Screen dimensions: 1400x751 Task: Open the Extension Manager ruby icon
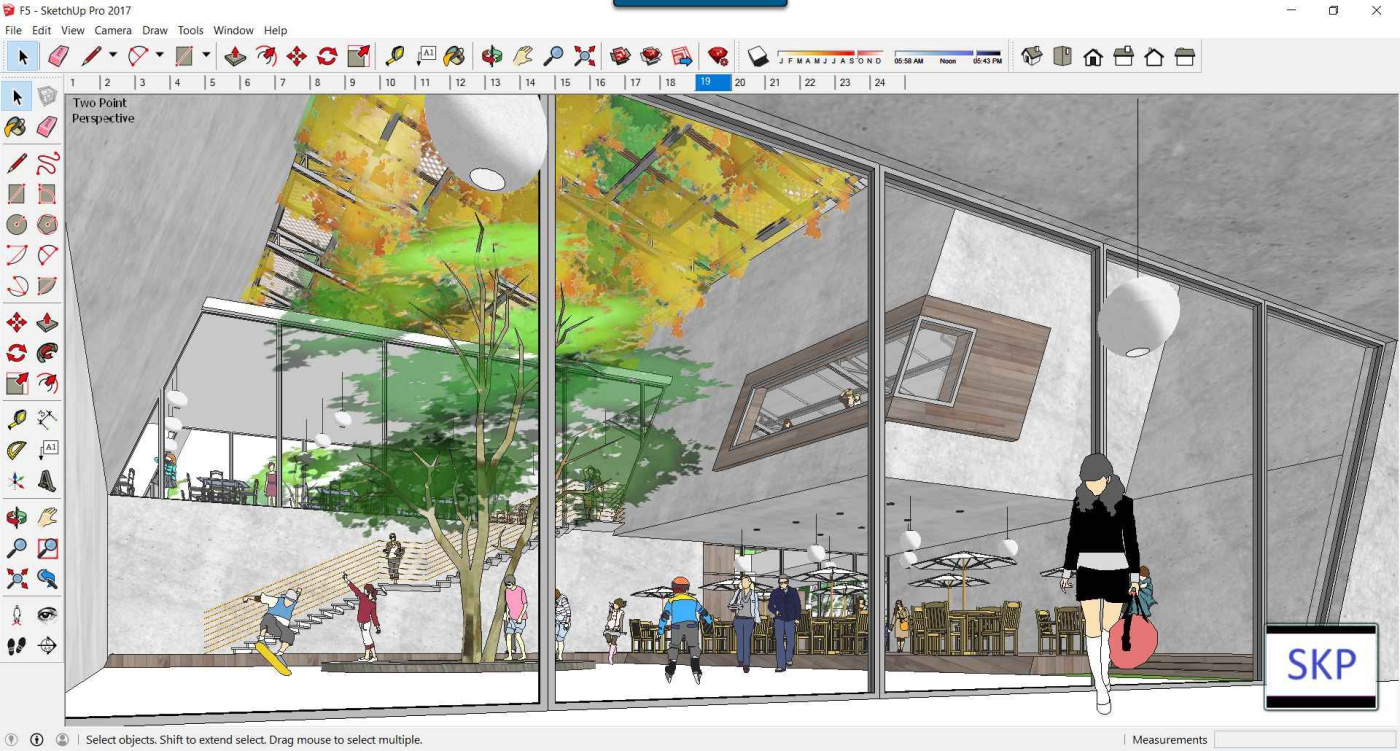click(x=717, y=56)
